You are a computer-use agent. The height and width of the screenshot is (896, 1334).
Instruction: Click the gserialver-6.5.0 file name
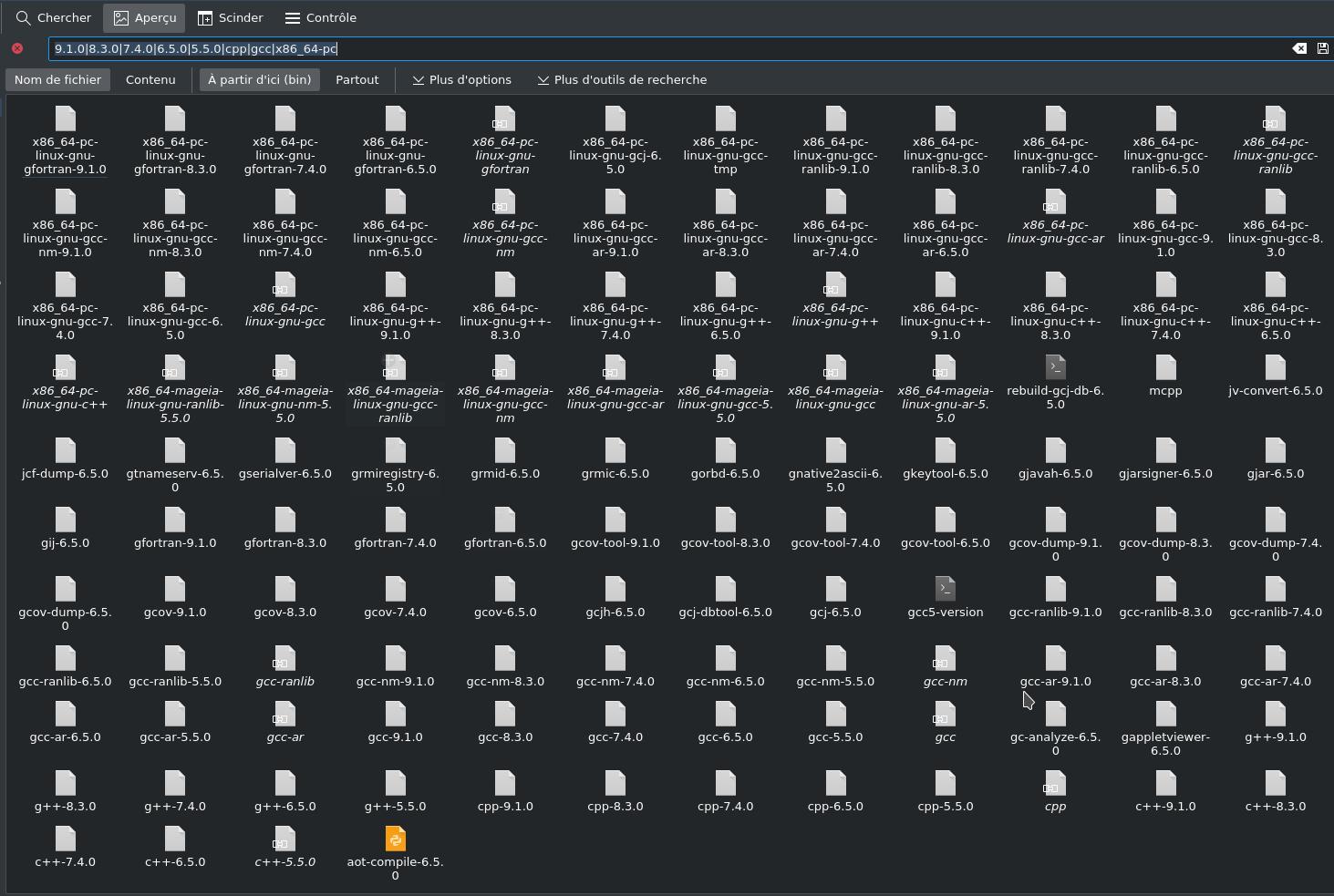284,473
